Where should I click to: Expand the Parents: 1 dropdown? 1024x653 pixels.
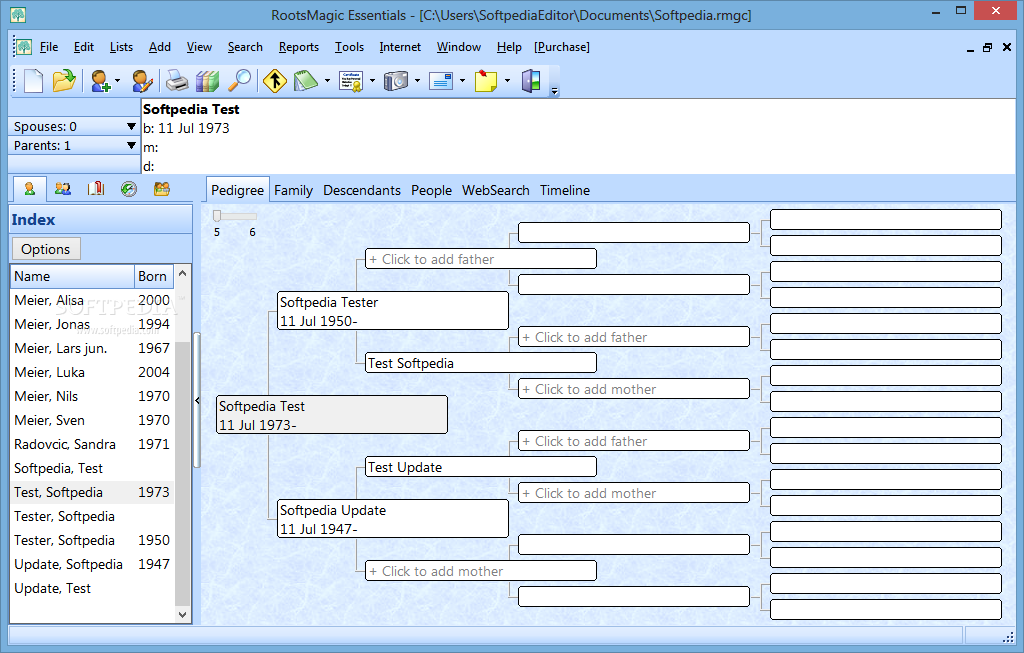(131, 145)
